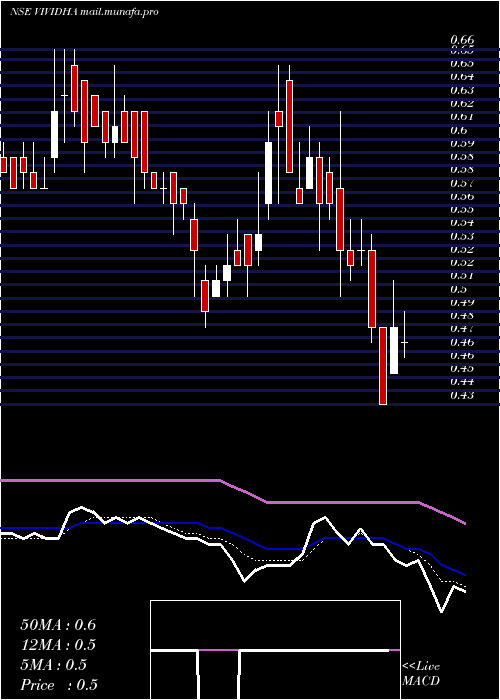Click the 0.47 price axis label
The width and height of the screenshot is (500, 700).
pyautogui.click(x=462, y=329)
